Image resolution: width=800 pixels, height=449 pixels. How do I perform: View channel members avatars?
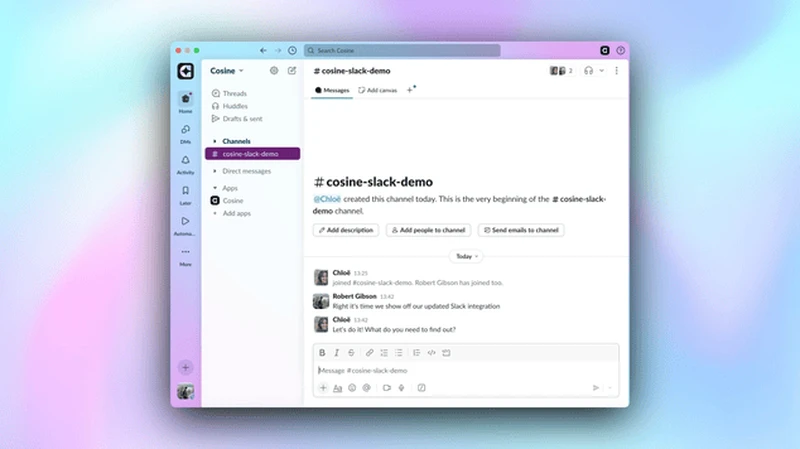coord(561,71)
